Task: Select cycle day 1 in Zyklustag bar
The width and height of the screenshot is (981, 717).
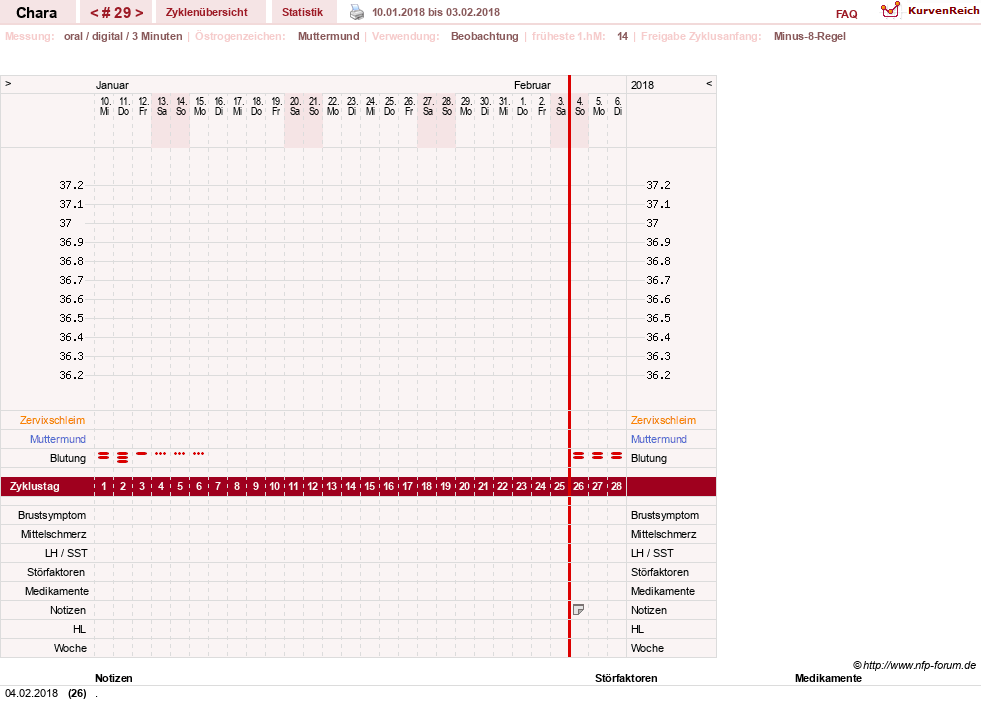Action: click(104, 486)
